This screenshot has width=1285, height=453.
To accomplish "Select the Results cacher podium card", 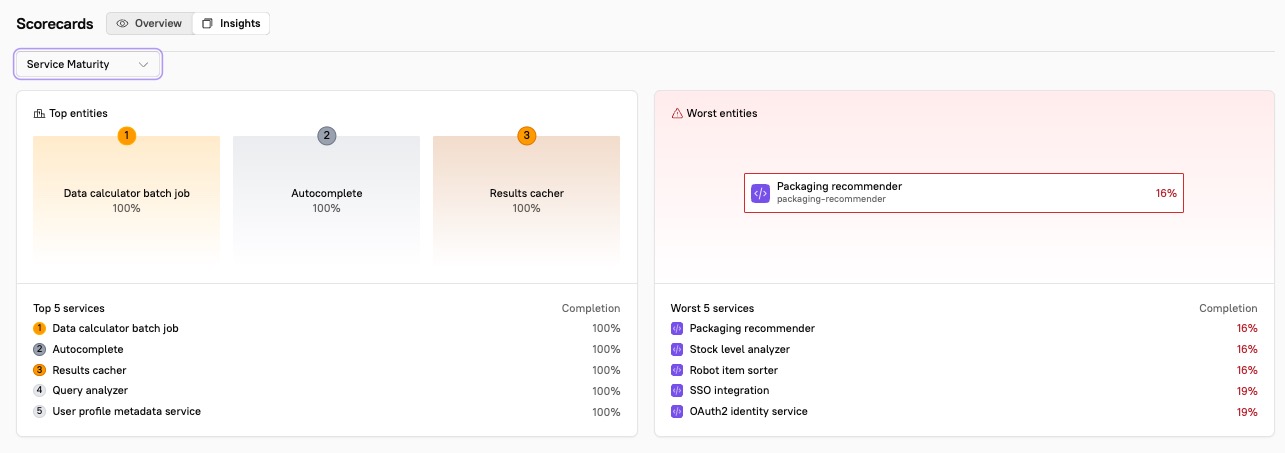I will (x=526, y=200).
